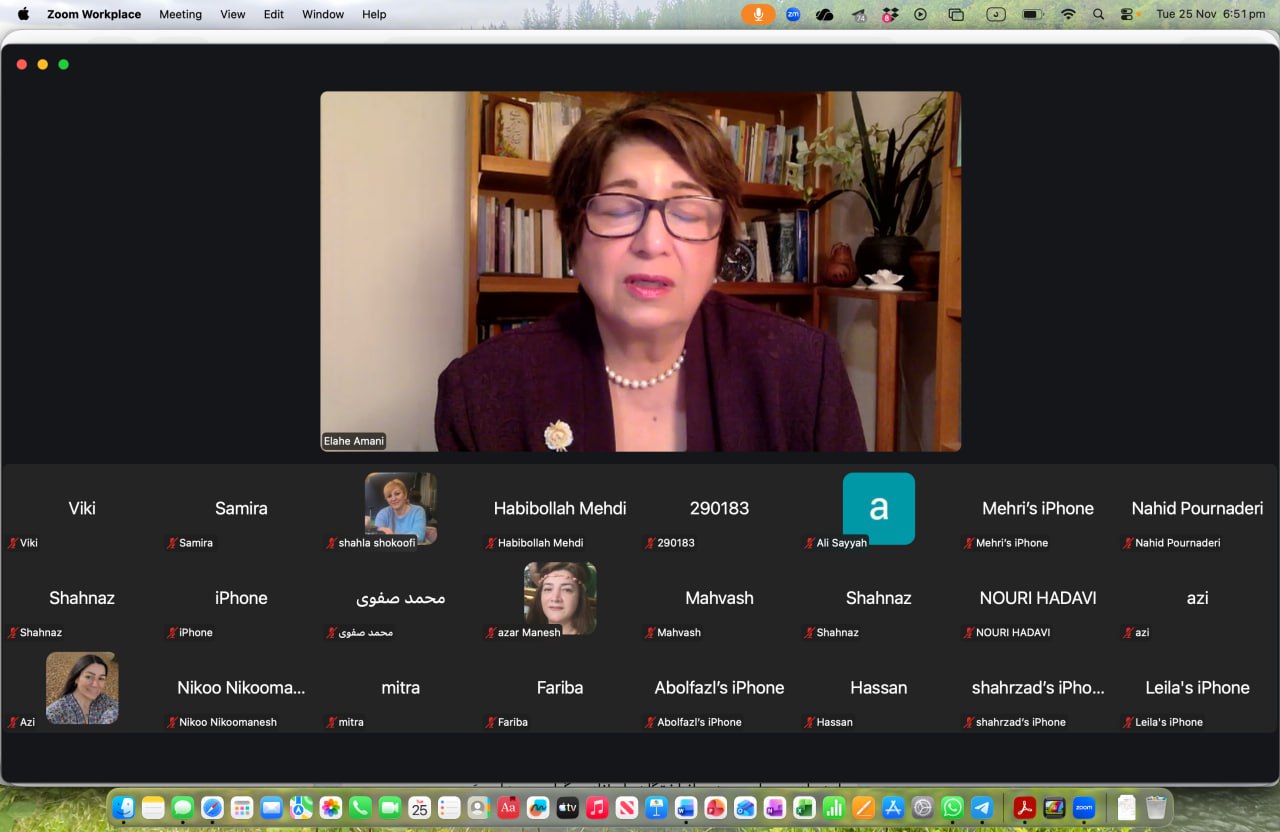This screenshot has width=1280, height=832.
Task: Open Spotlight search magnifier in menu bar
Action: 1098,14
